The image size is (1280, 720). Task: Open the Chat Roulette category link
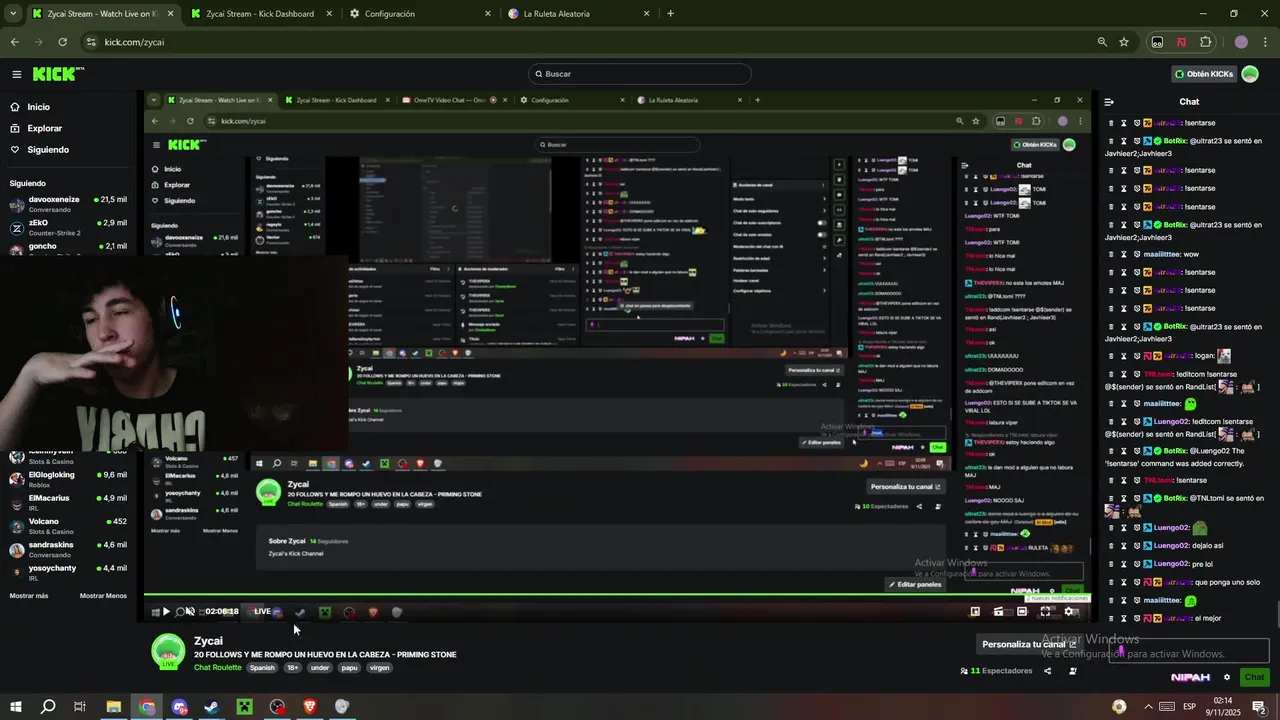point(218,668)
